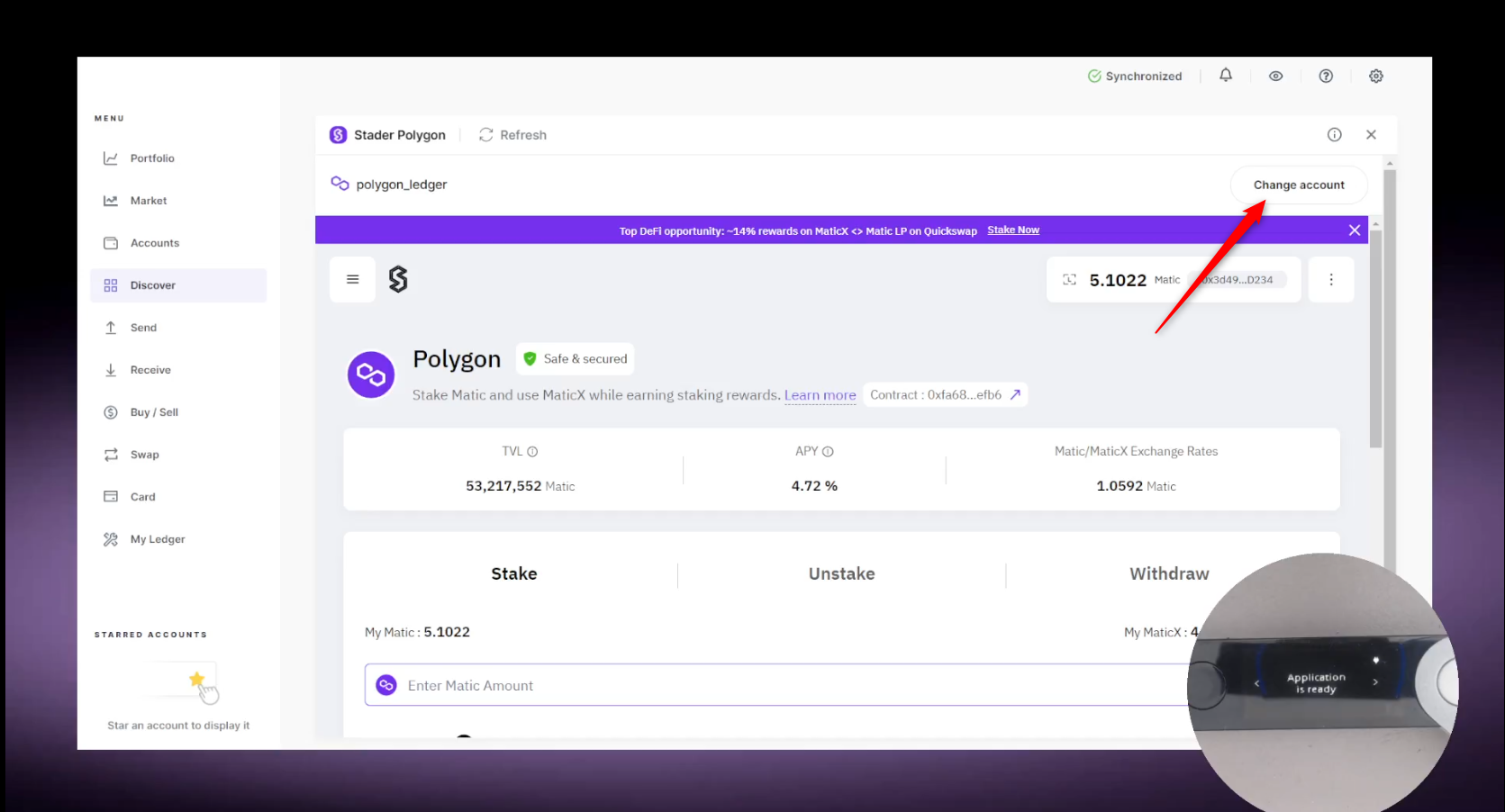1505x812 pixels.
Task: Click the Discover grid icon
Action: 111,285
